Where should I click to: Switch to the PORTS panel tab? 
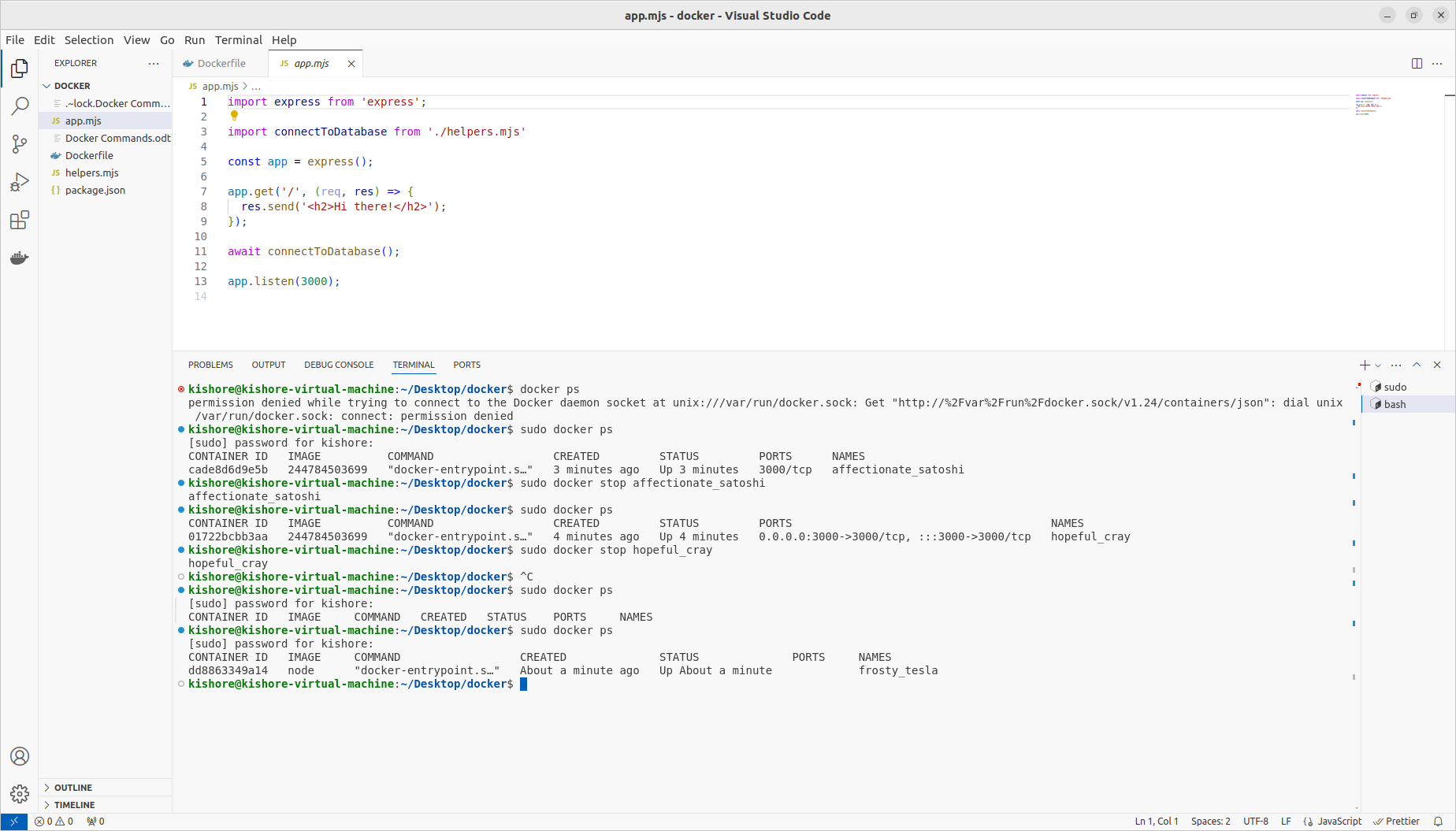[x=466, y=365]
